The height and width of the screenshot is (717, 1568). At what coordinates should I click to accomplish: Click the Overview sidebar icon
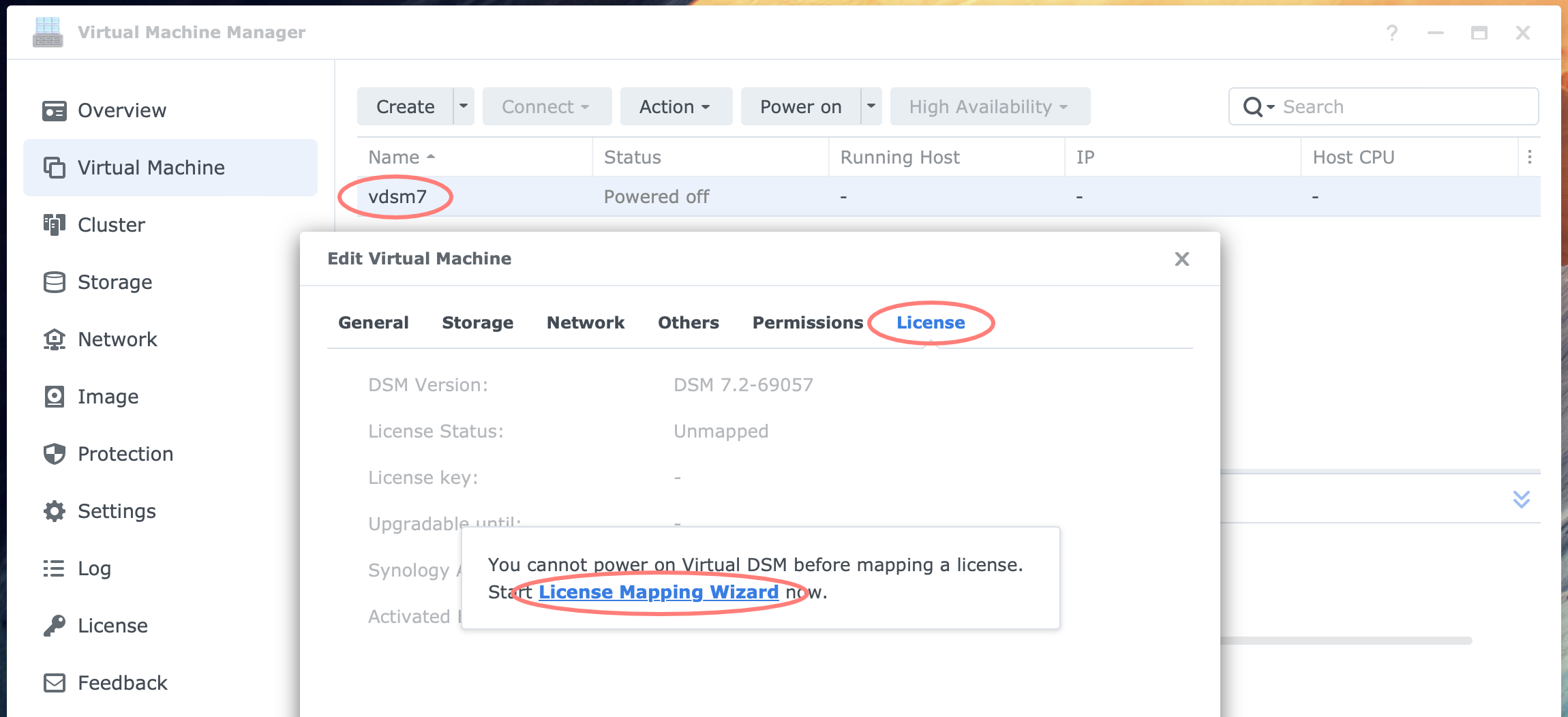tap(55, 110)
